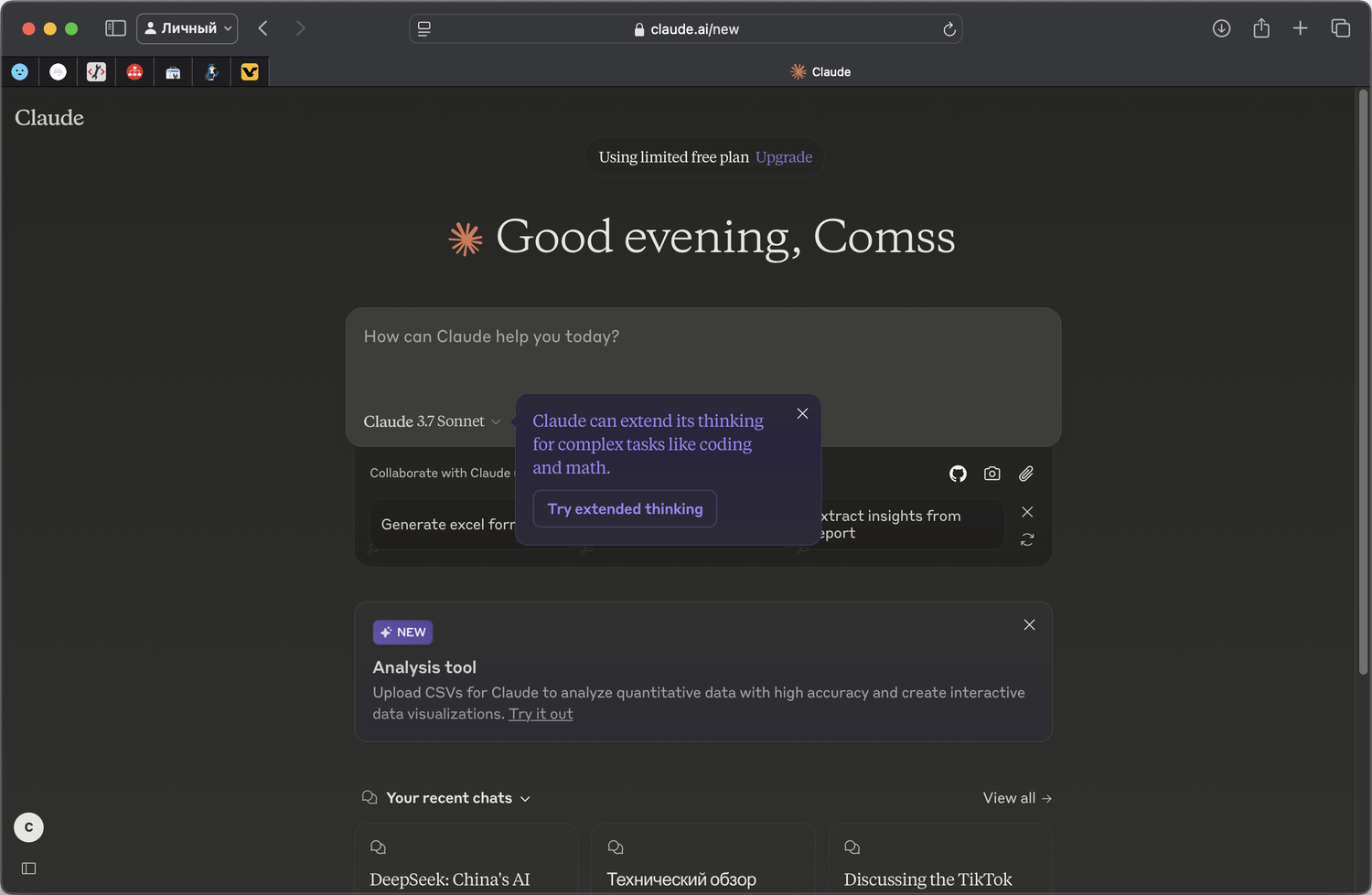Dismiss the suggested prompts row
This screenshot has height=895, width=1372.
(1027, 512)
